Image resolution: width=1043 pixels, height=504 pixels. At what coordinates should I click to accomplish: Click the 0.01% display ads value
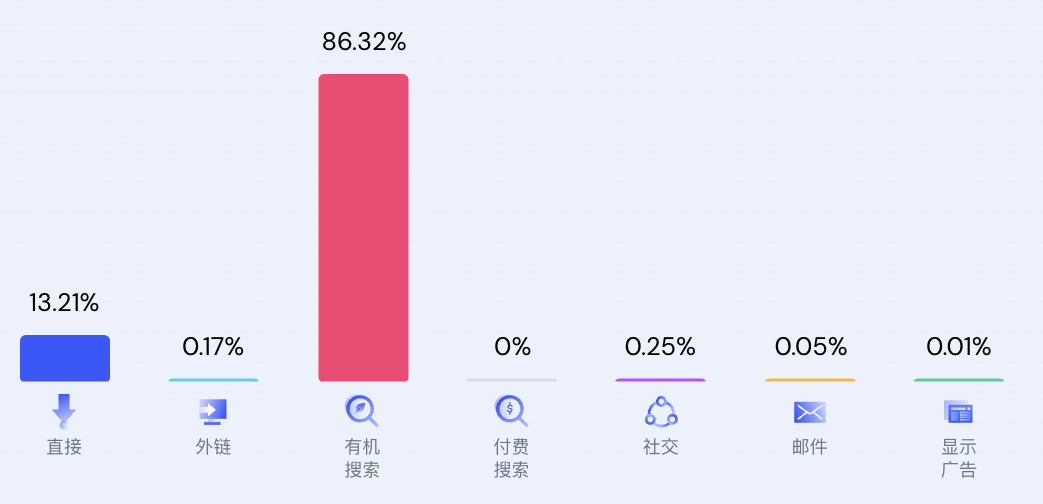point(958,347)
